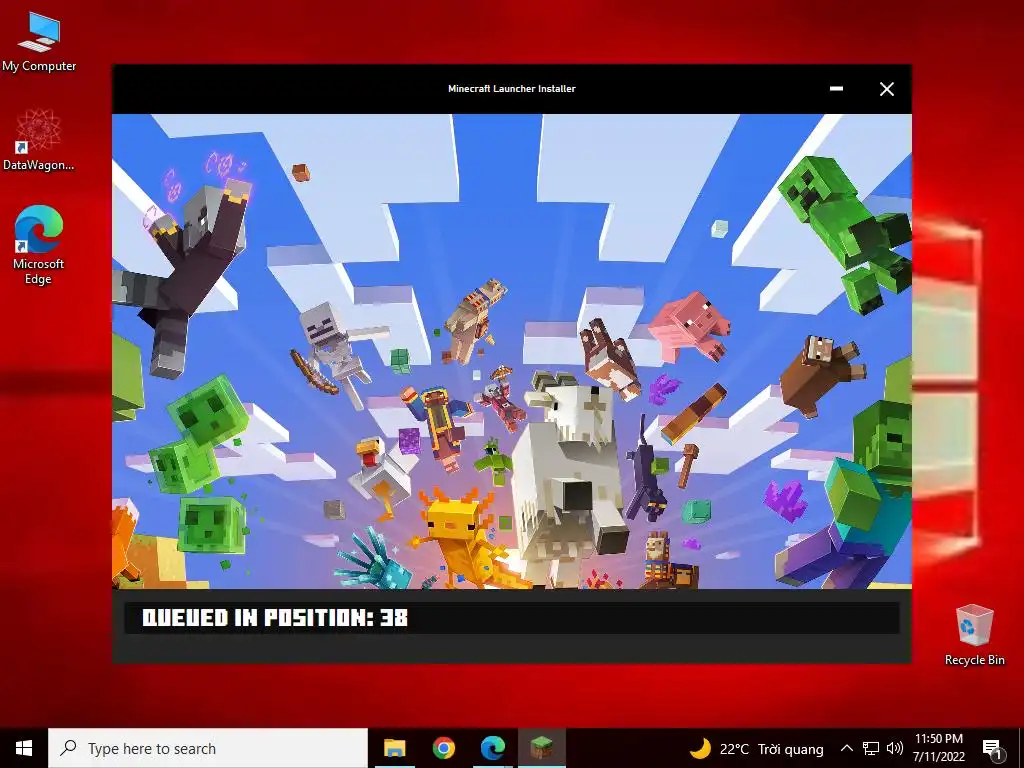Minimize the Minecraft Launcher Installer window
This screenshot has width=1024, height=768.
pyautogui.click(x=836, y=89)
